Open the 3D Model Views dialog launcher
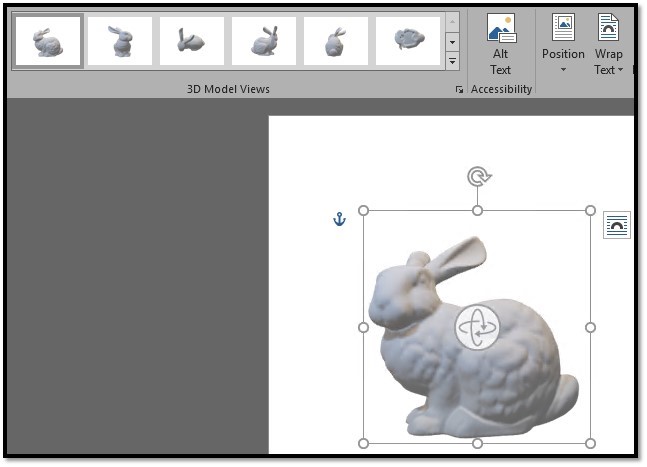Screen dimensions: 647x467 [459, 90]
